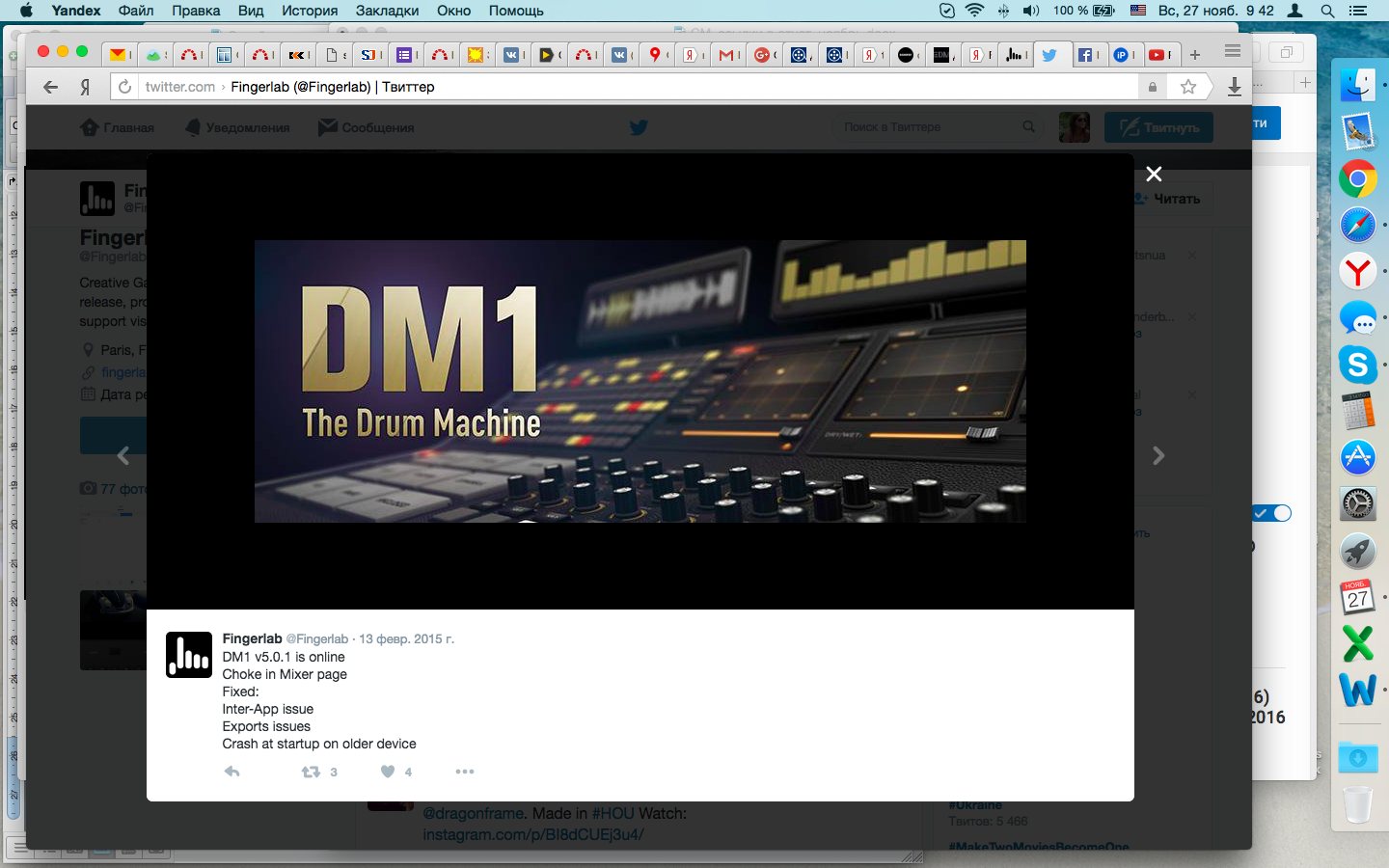Open the volume menu bar control

pos(1031,11)
